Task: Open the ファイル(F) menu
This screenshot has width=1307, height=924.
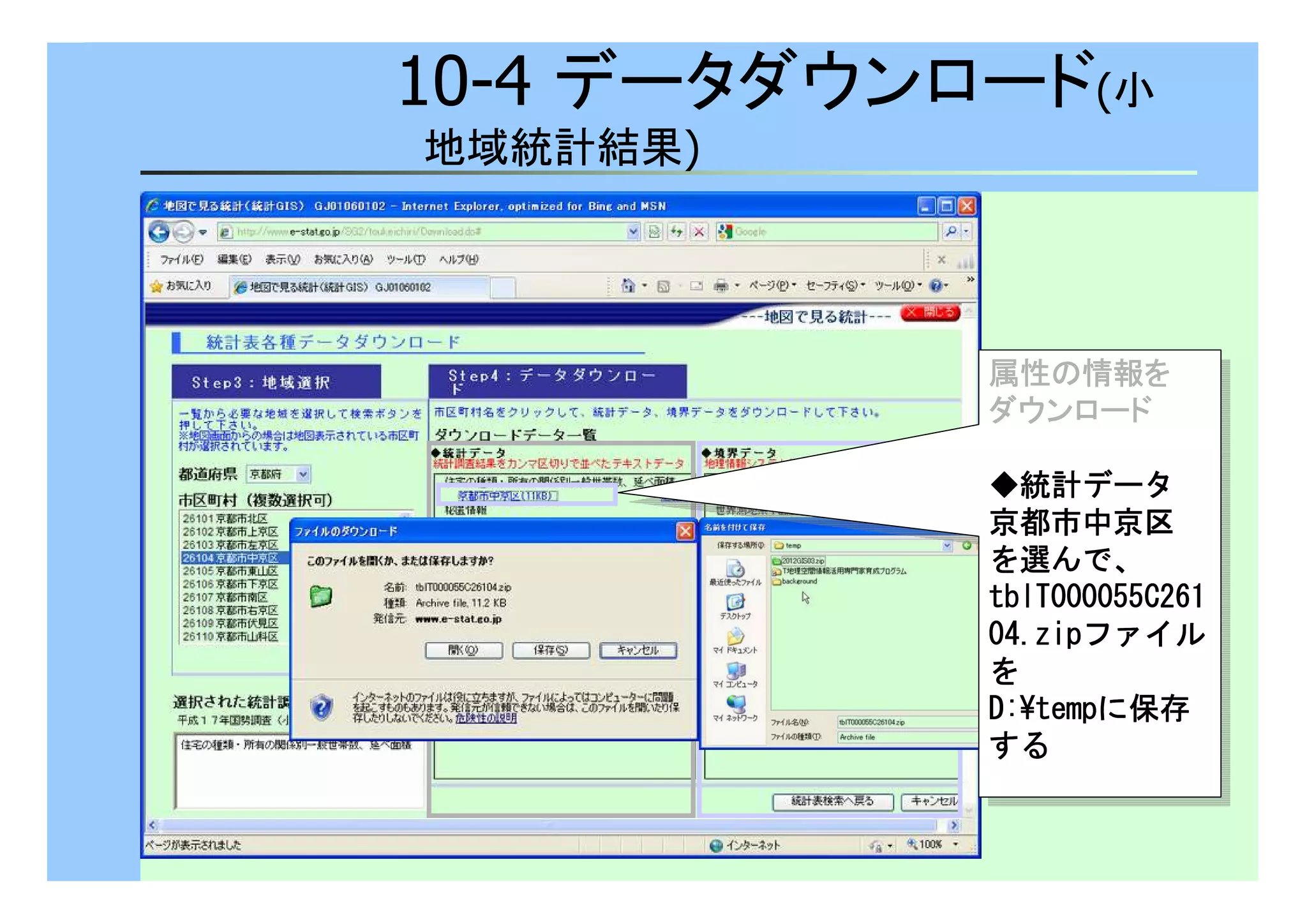Action: coord(181,260)
